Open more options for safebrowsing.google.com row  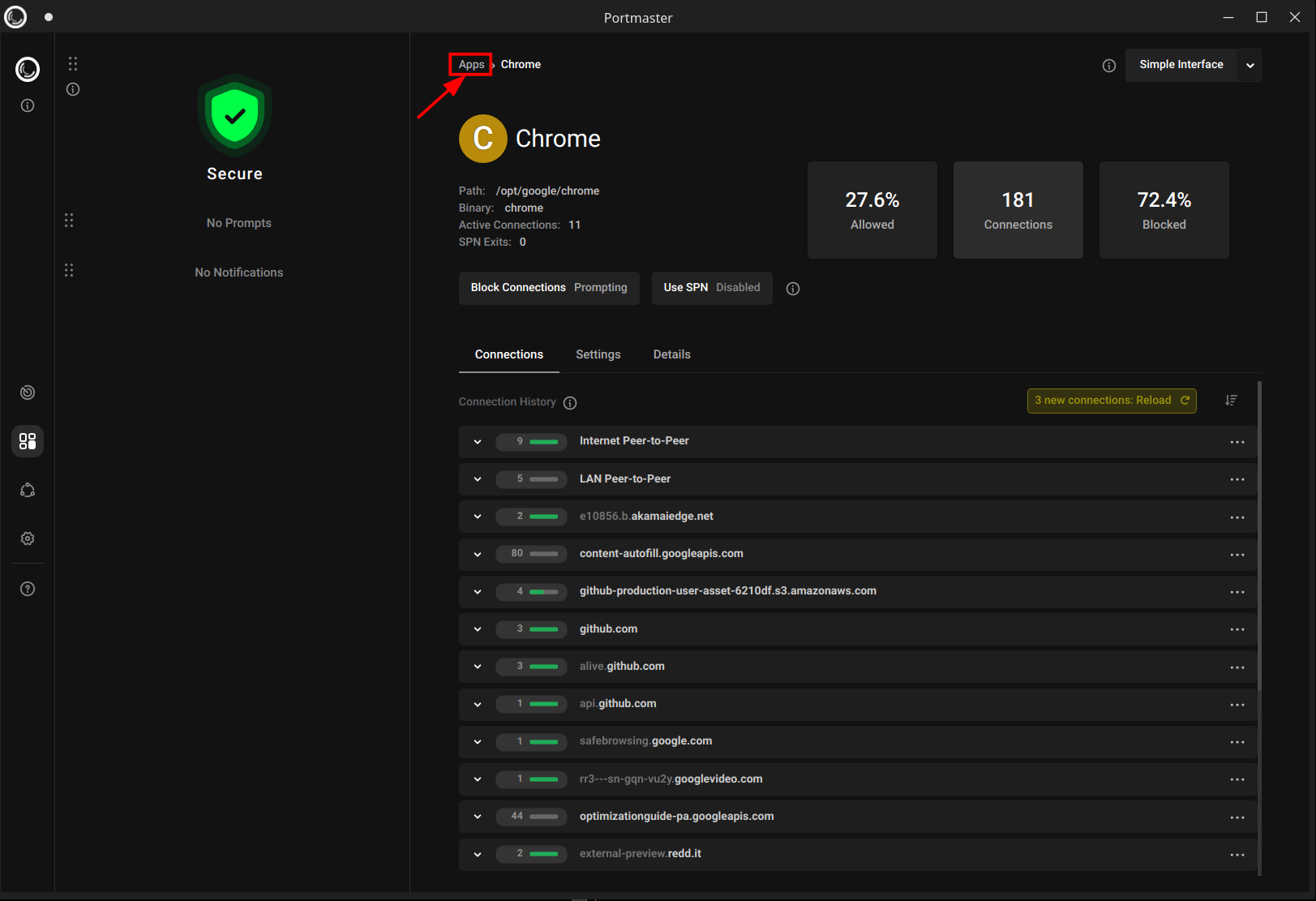pos(1237,742)
